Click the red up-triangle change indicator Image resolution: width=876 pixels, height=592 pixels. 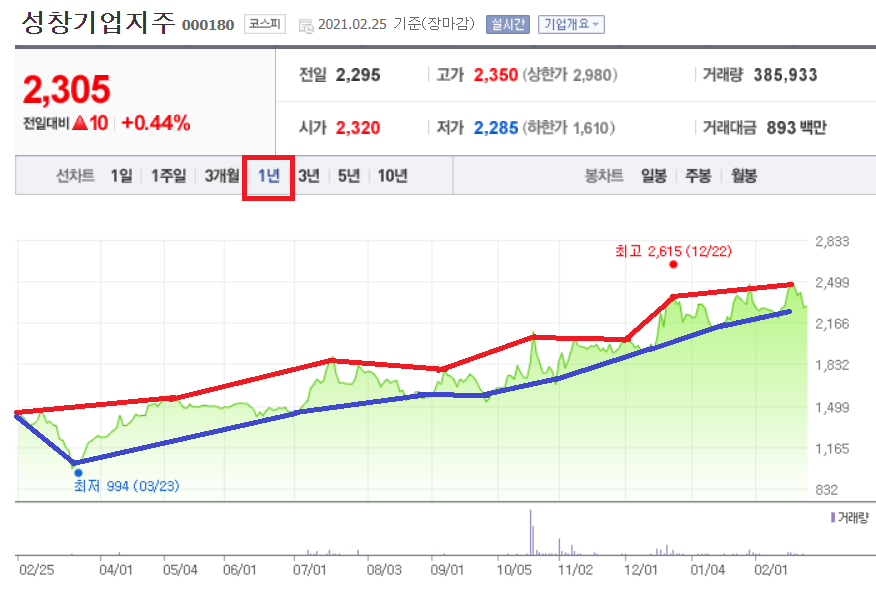pyautogui.click(x=80, y=122)
